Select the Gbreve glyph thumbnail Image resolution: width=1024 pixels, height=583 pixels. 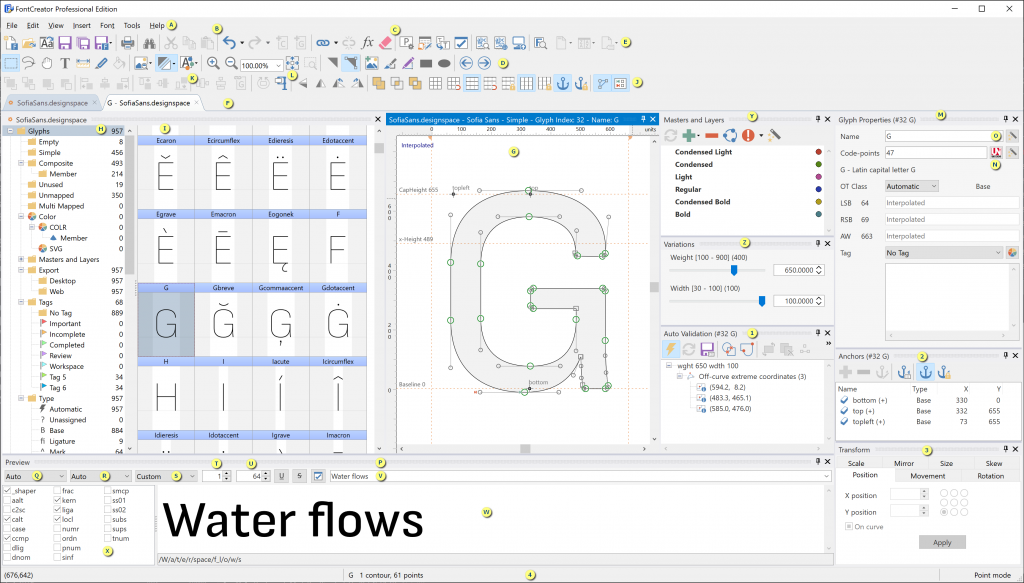223,320
